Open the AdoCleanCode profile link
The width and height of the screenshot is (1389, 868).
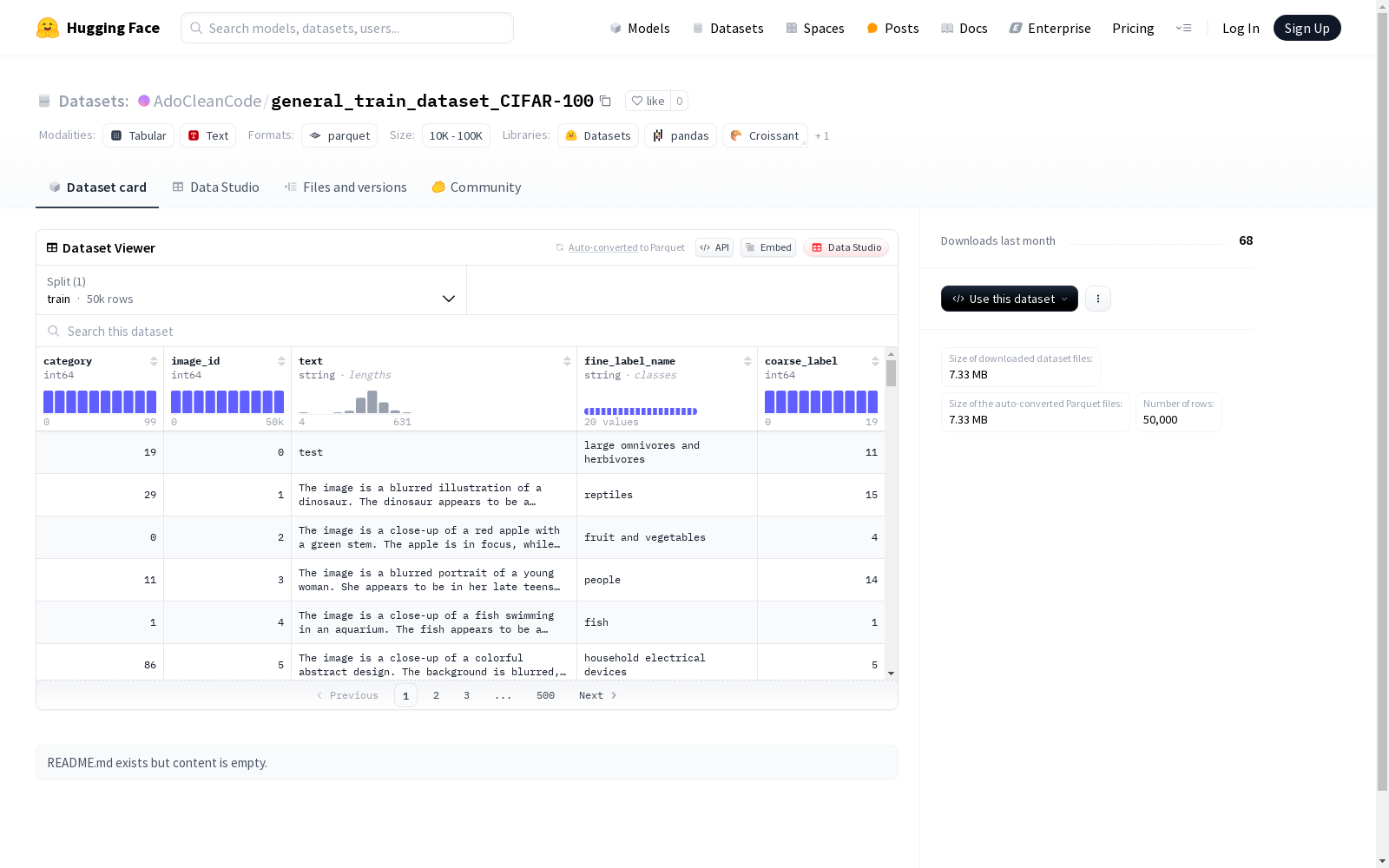pyautogui.click(x=207, y=101)
